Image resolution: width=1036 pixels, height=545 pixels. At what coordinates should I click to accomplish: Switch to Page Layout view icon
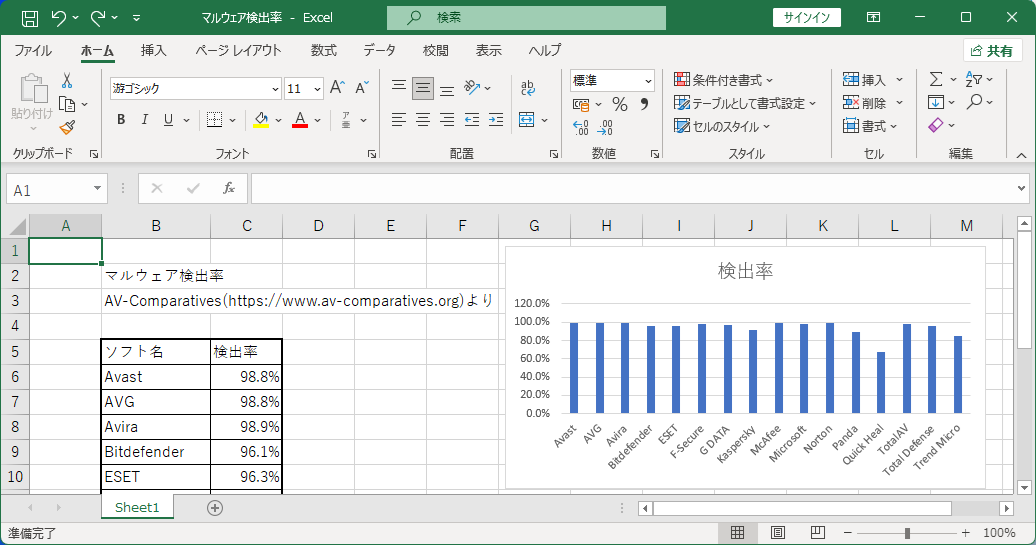pyautogui.click(x=778, y=532)
